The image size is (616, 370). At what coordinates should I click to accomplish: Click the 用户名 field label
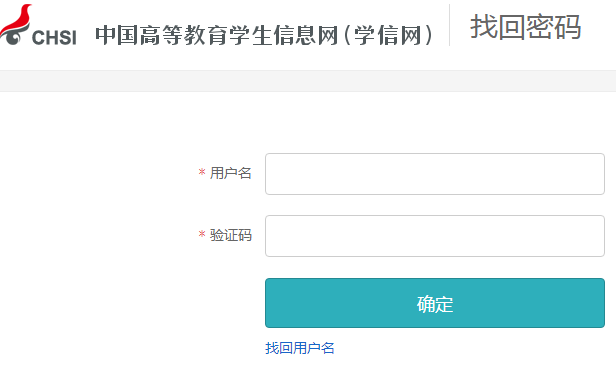click(x=231, y=173)
